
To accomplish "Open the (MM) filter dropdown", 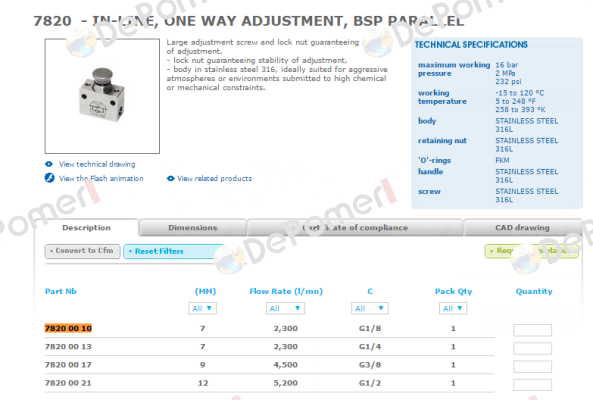I will click(202, 309).
